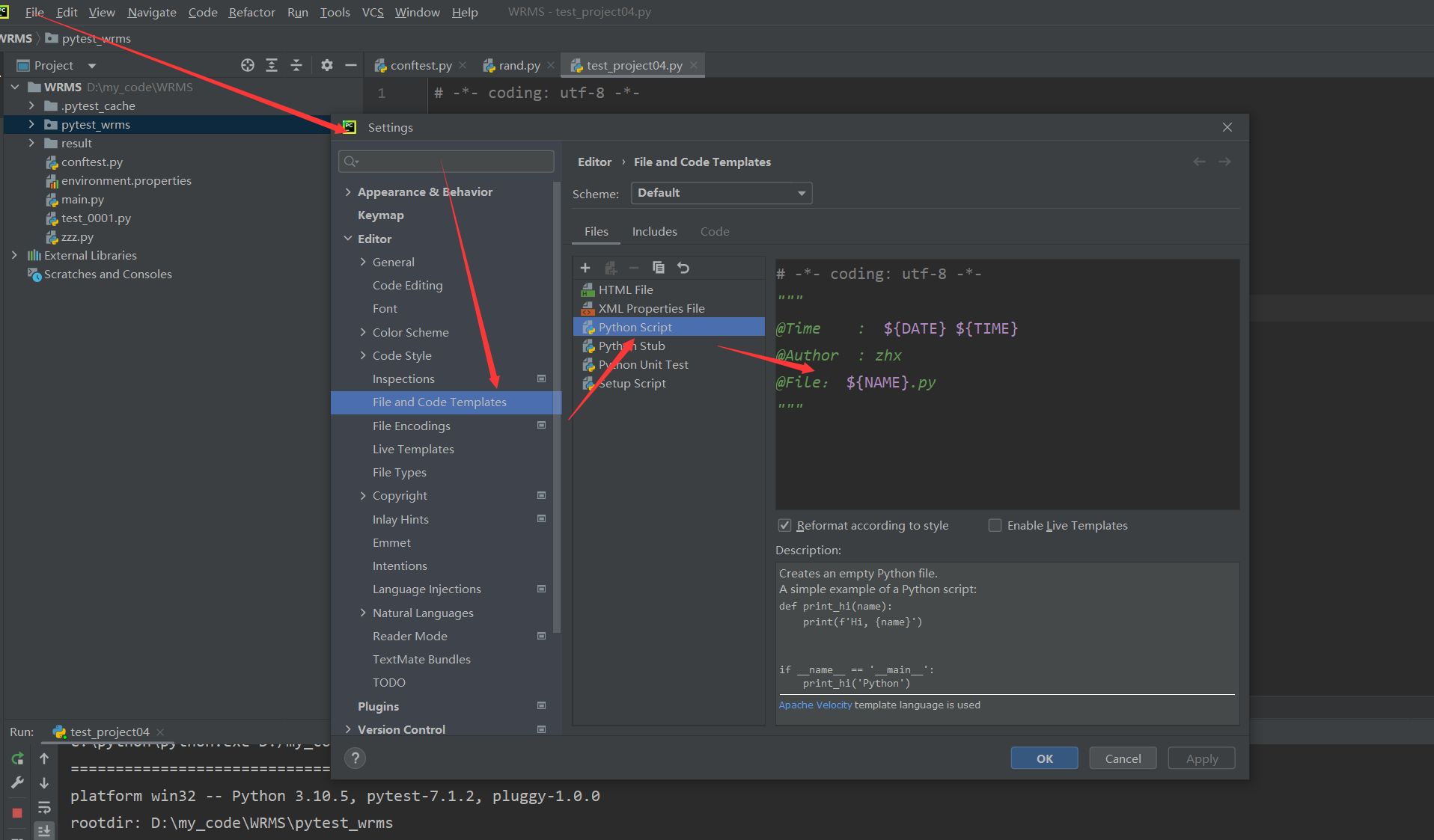The image size is (1434, 840).
Task: Click the Create Template plus icon
Action: (585, 268)
